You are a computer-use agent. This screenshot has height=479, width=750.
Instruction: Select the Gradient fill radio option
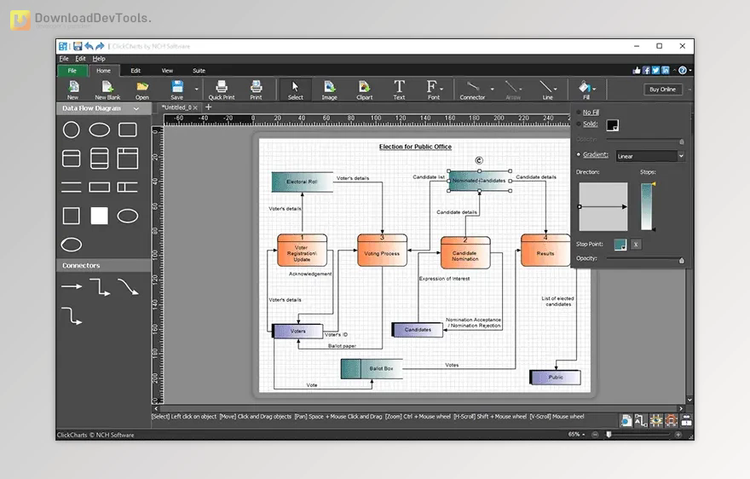tap(579, 155)
